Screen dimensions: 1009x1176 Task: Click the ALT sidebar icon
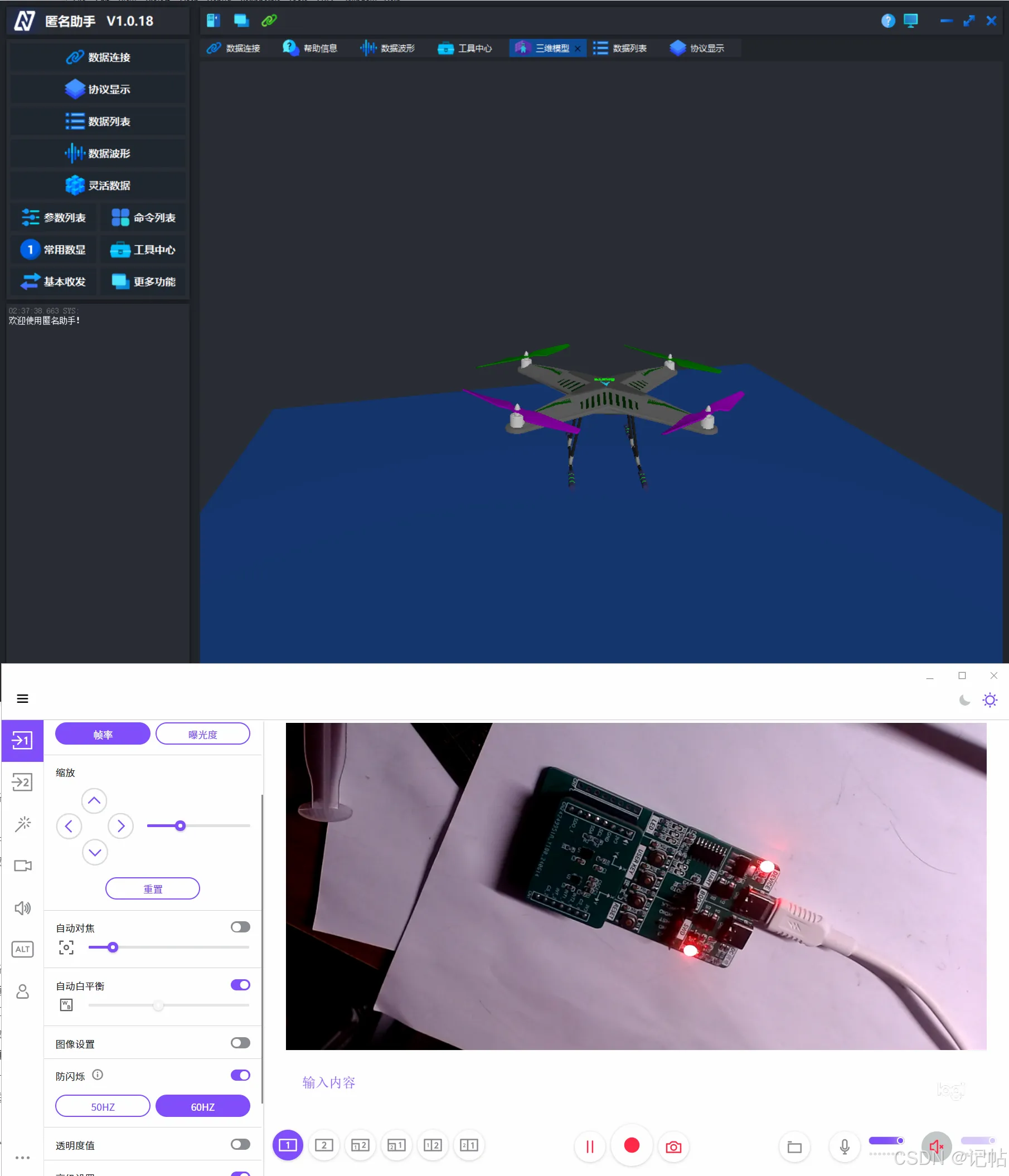[22, 949]
